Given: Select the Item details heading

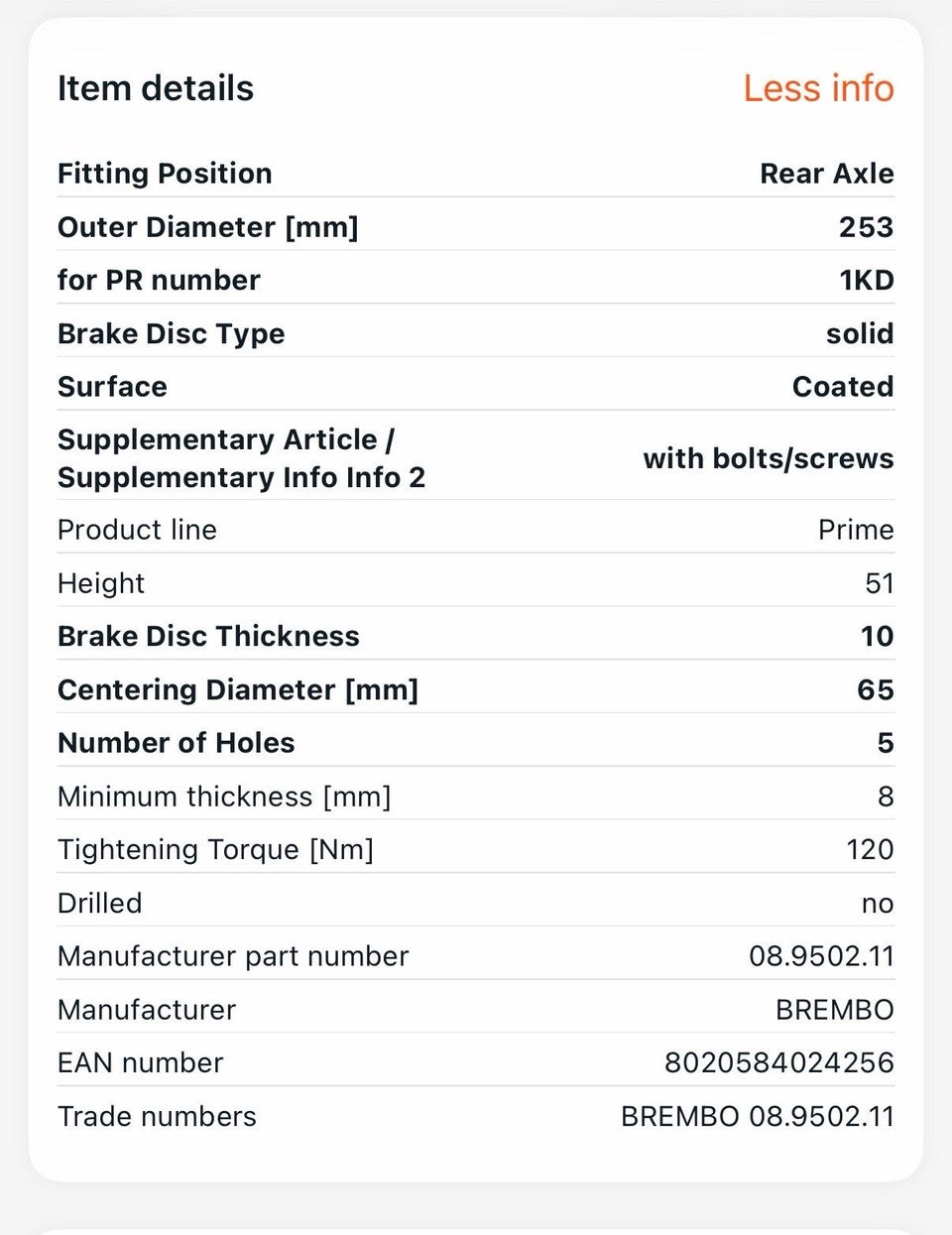Looking at the screenshot, I should click(156, 88).
